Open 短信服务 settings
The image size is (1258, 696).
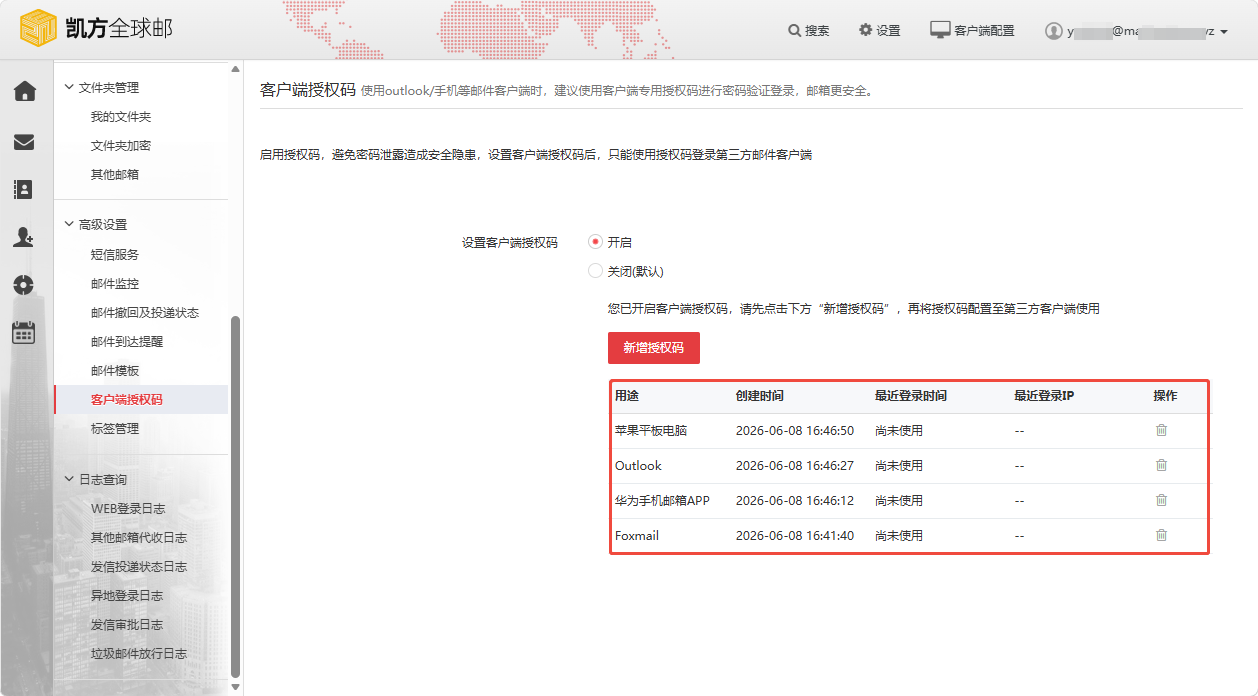click(x=115, y=255)
